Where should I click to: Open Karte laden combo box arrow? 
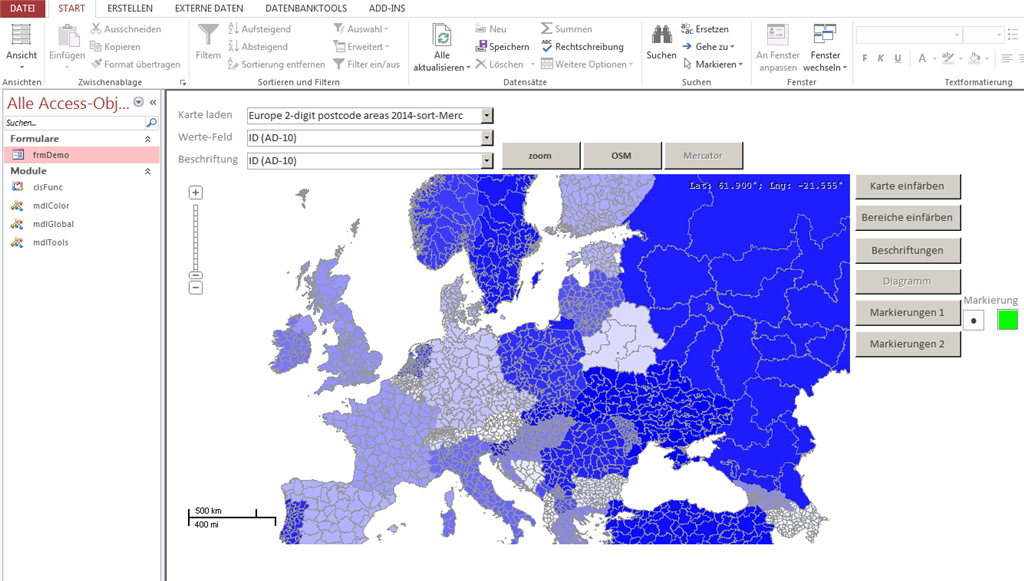487,116
